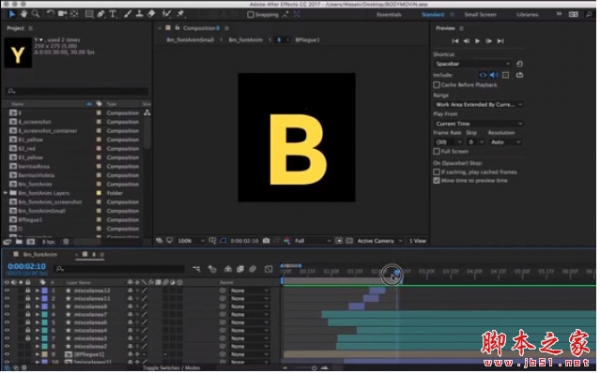Open the Full resolution dropdown in viewer
The width and height of the screenshot is (600, 373).
click(x=312, y=241)
